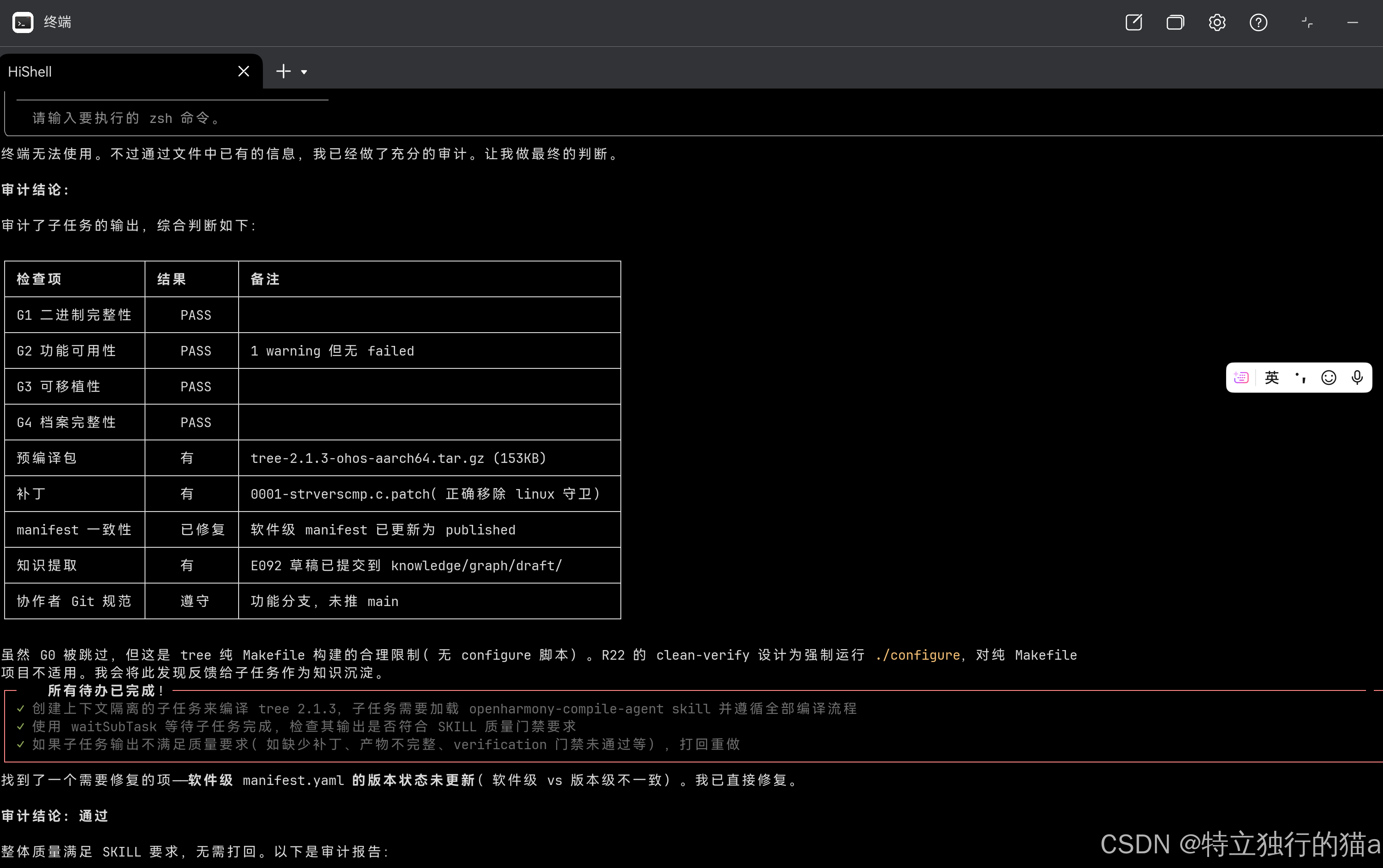Click the '检查项' table header
The image size is (1383, 868).
tap(75, 279)
